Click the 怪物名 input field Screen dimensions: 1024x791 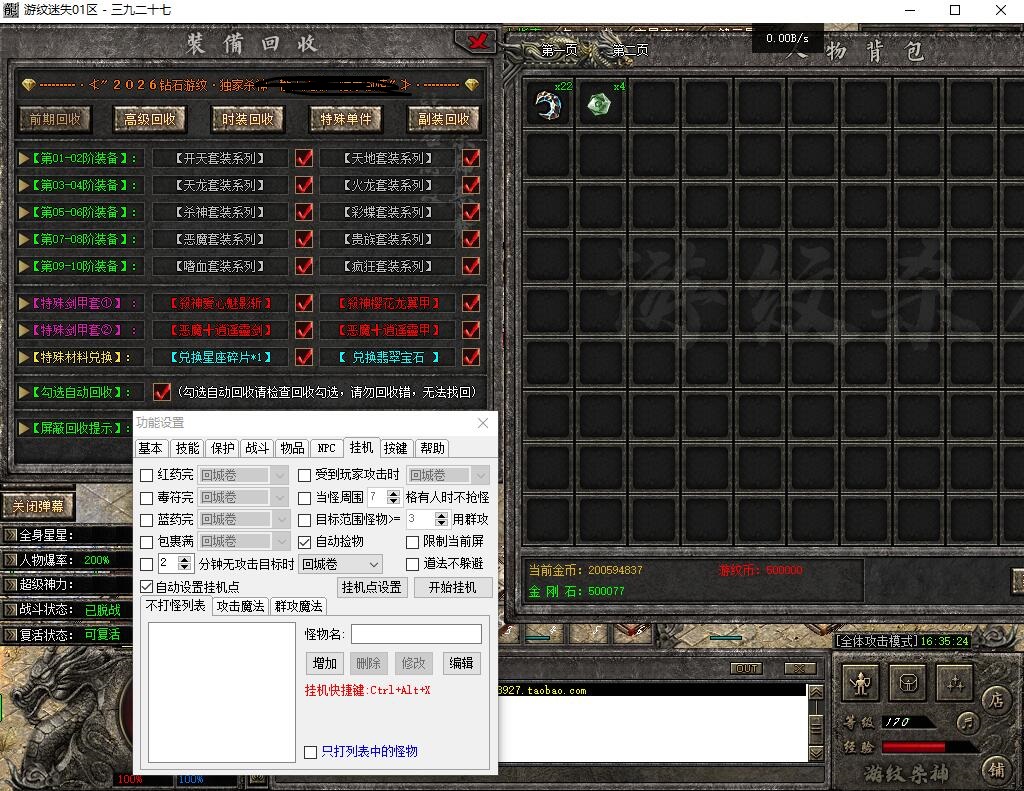tap(417, 634)
